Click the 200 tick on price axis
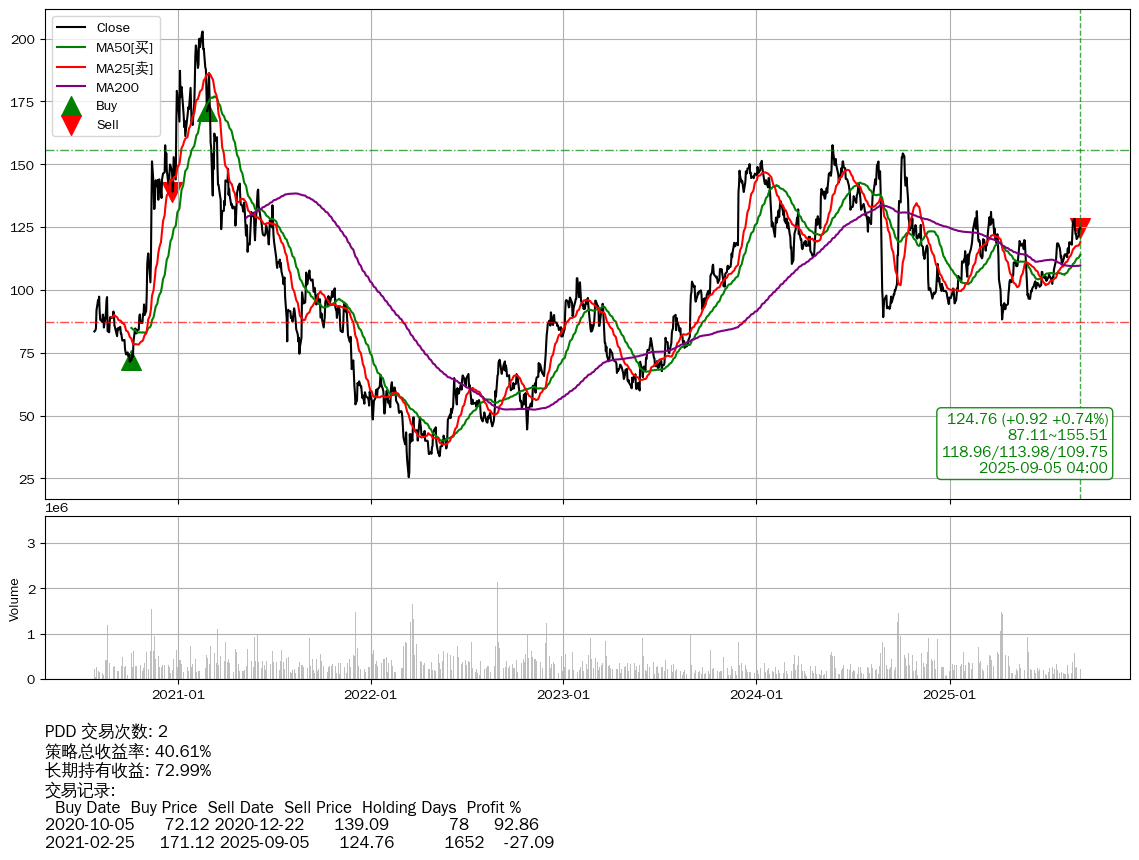This screenshot has height=860, width=1139. tap(24, 39)
